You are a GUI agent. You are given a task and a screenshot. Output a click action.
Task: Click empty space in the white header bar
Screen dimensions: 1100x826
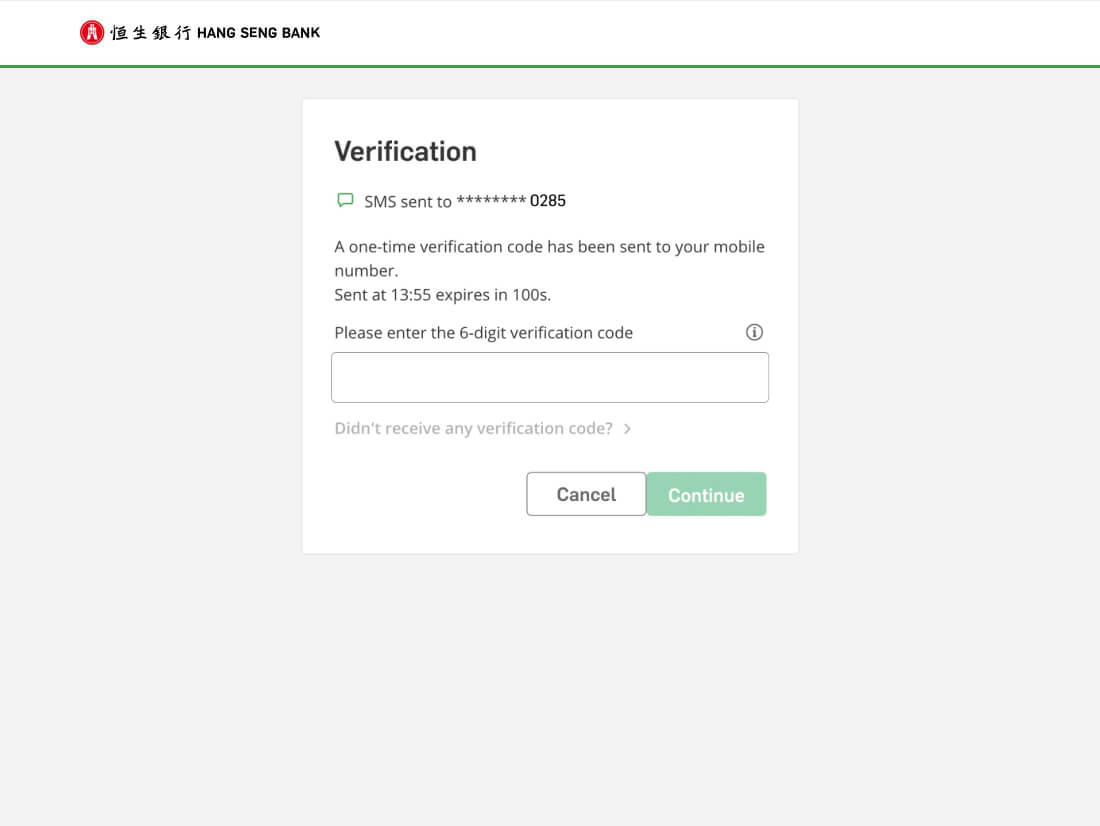pyautogui.click(x=700, y=33)
